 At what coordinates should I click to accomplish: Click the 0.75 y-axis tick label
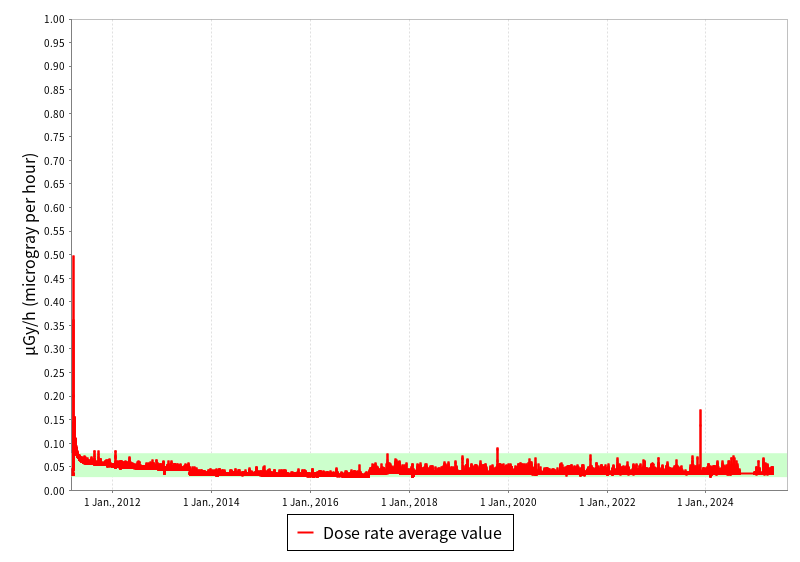[x=55, y=137]
